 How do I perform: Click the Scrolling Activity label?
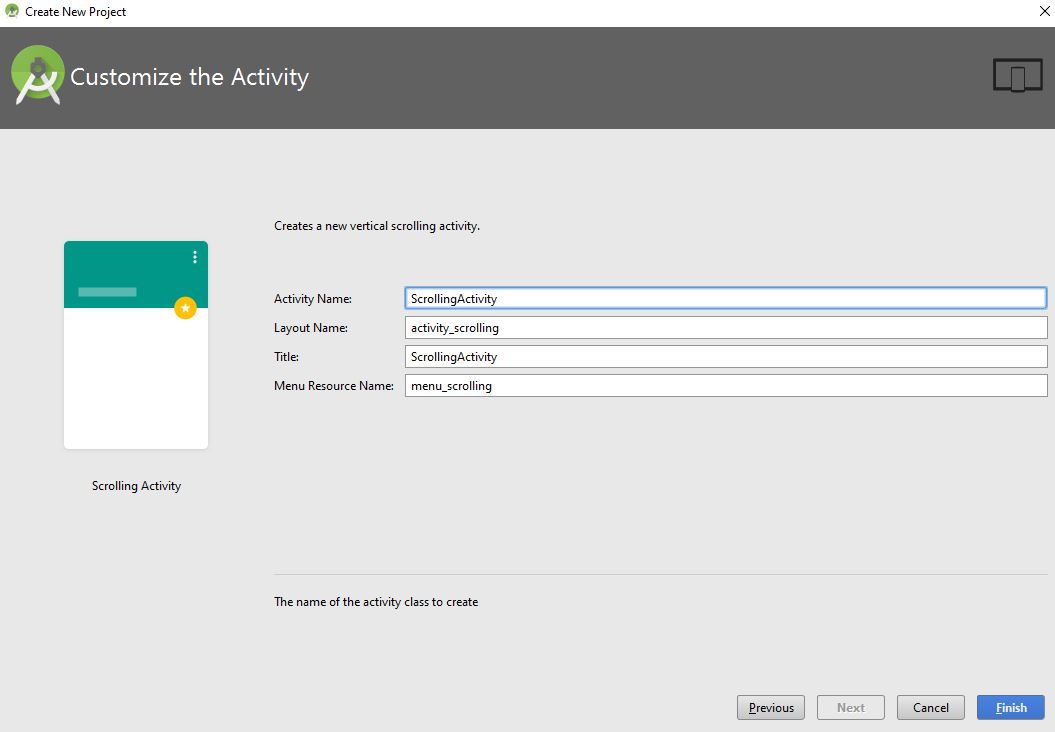coord(136,486)
